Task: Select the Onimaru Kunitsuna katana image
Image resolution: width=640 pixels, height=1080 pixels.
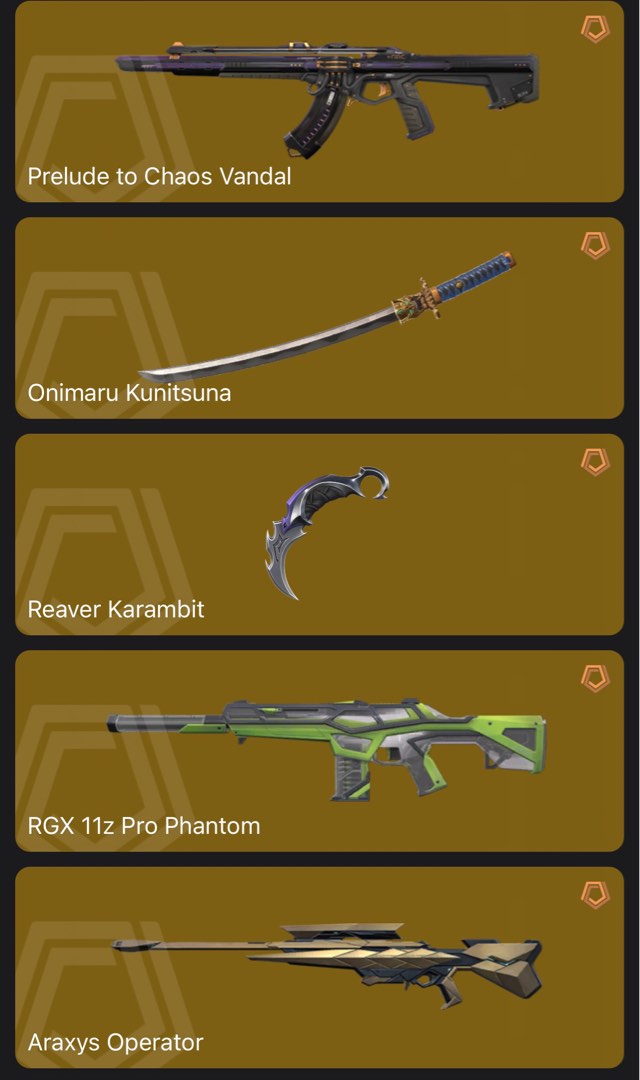Action: (328, 317)
